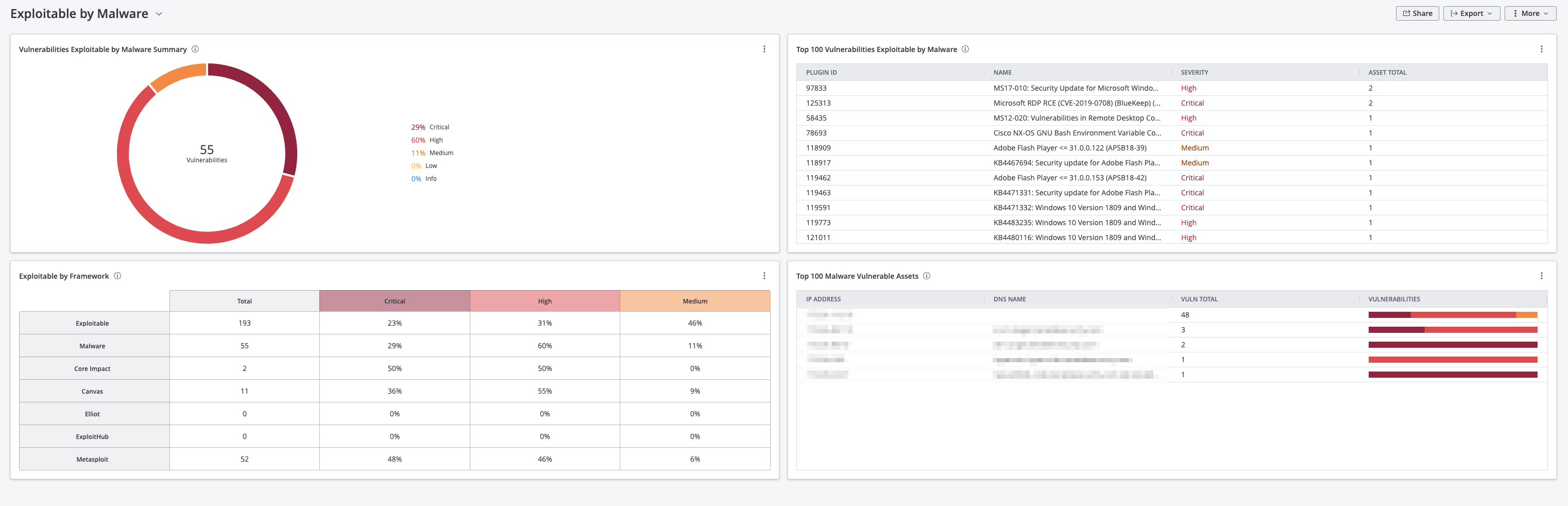
Task: Select the 0% Low legend entry
Action: pos(423,165)
